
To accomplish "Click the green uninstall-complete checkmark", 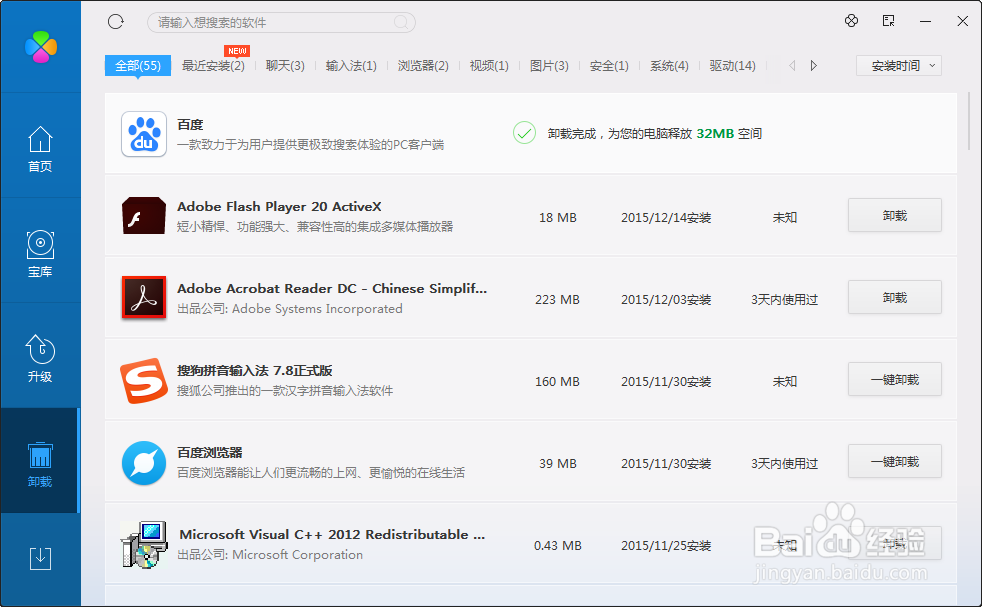I will pyautogui.click(x=524, y=133).
